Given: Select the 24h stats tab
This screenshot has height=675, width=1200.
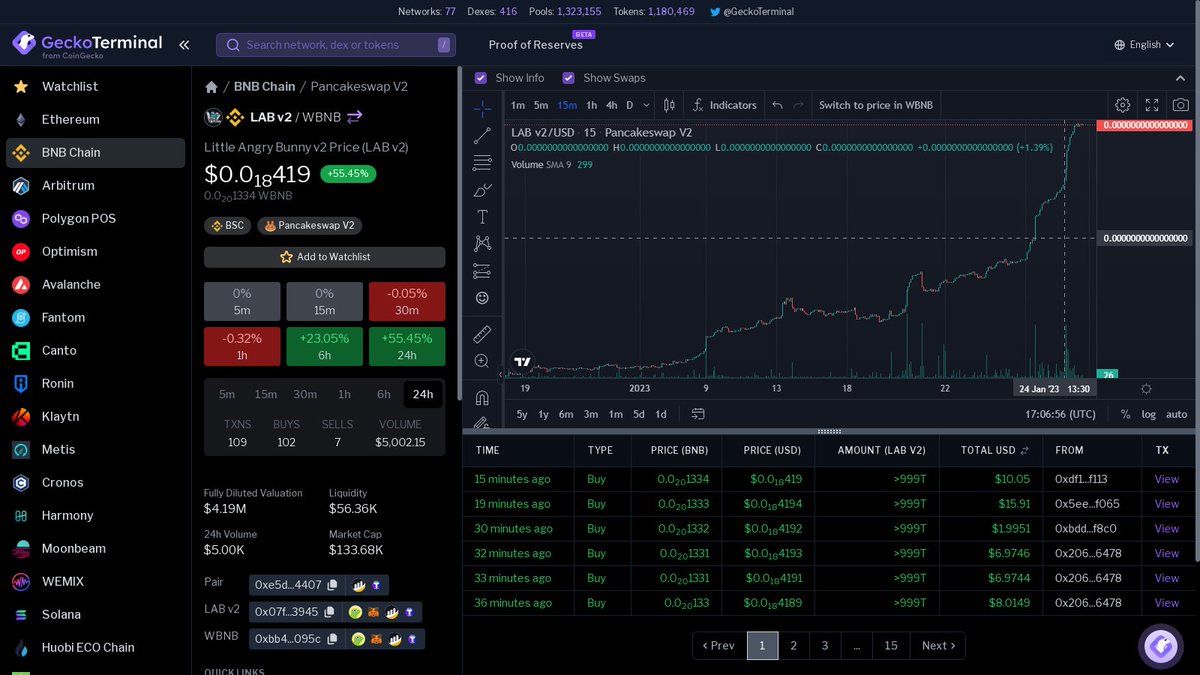Looking at the screenshot, I should coord(423,394).
